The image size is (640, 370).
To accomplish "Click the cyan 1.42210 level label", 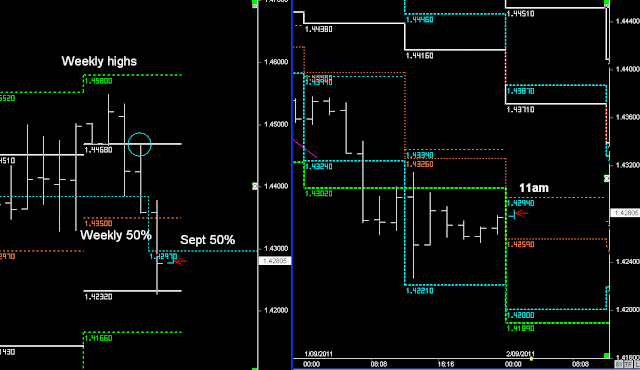I will [419, 291].
